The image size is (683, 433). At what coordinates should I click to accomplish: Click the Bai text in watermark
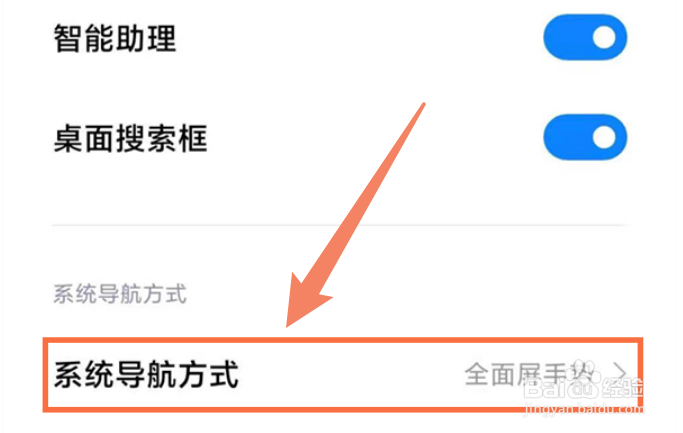pos(545,387)
